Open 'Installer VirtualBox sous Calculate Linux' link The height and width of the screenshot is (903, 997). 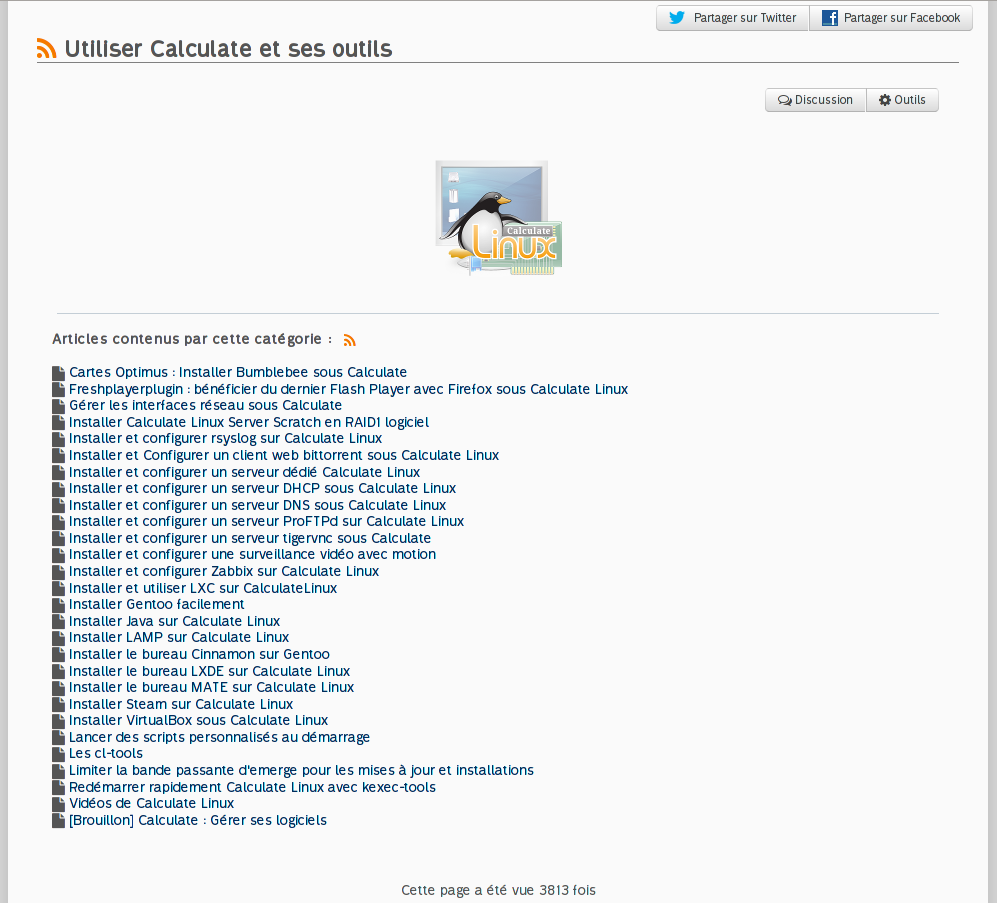(198, 720)
